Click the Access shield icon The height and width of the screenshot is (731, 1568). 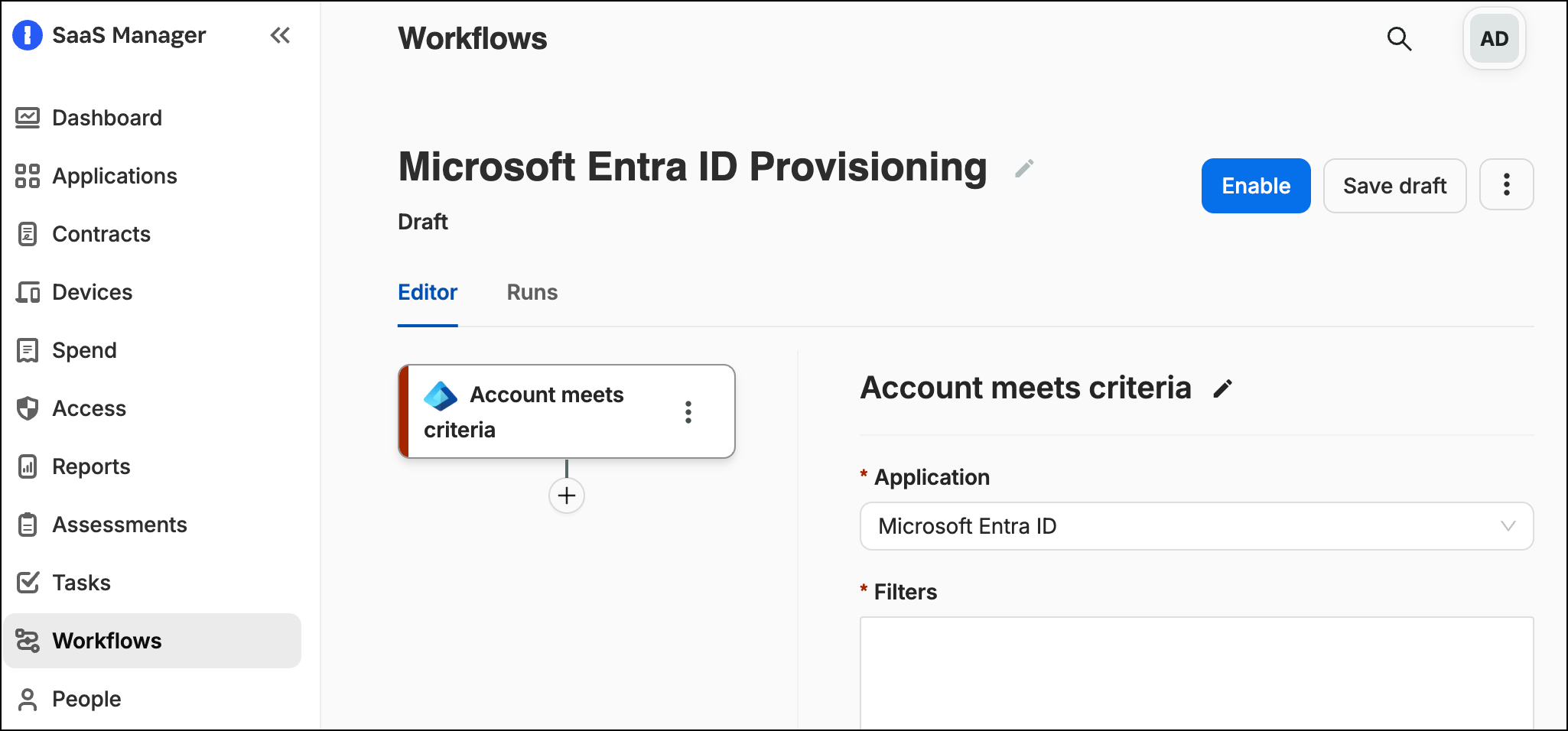tap(28, 408)
